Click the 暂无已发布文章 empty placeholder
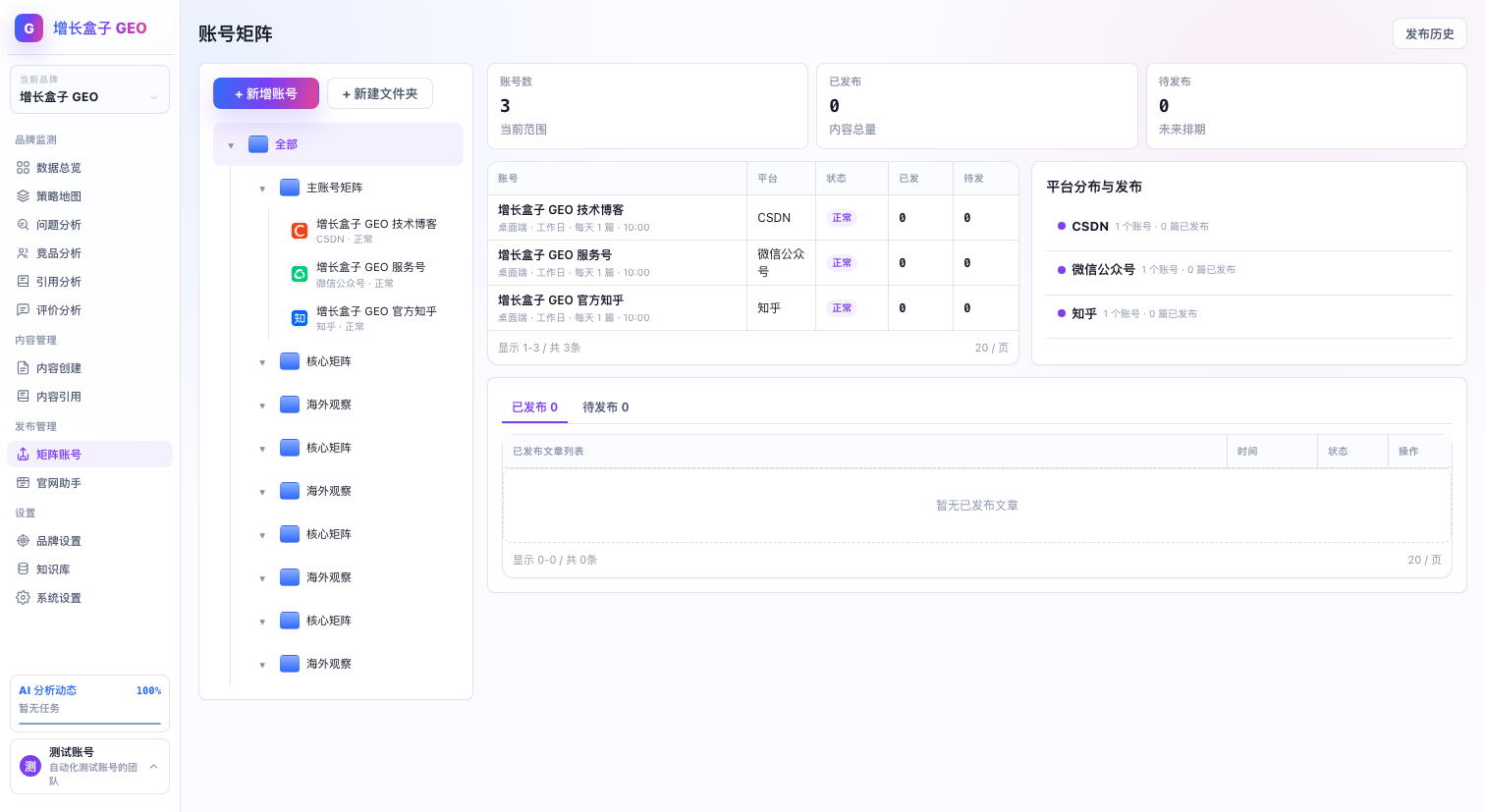 (x=977, y=506)
